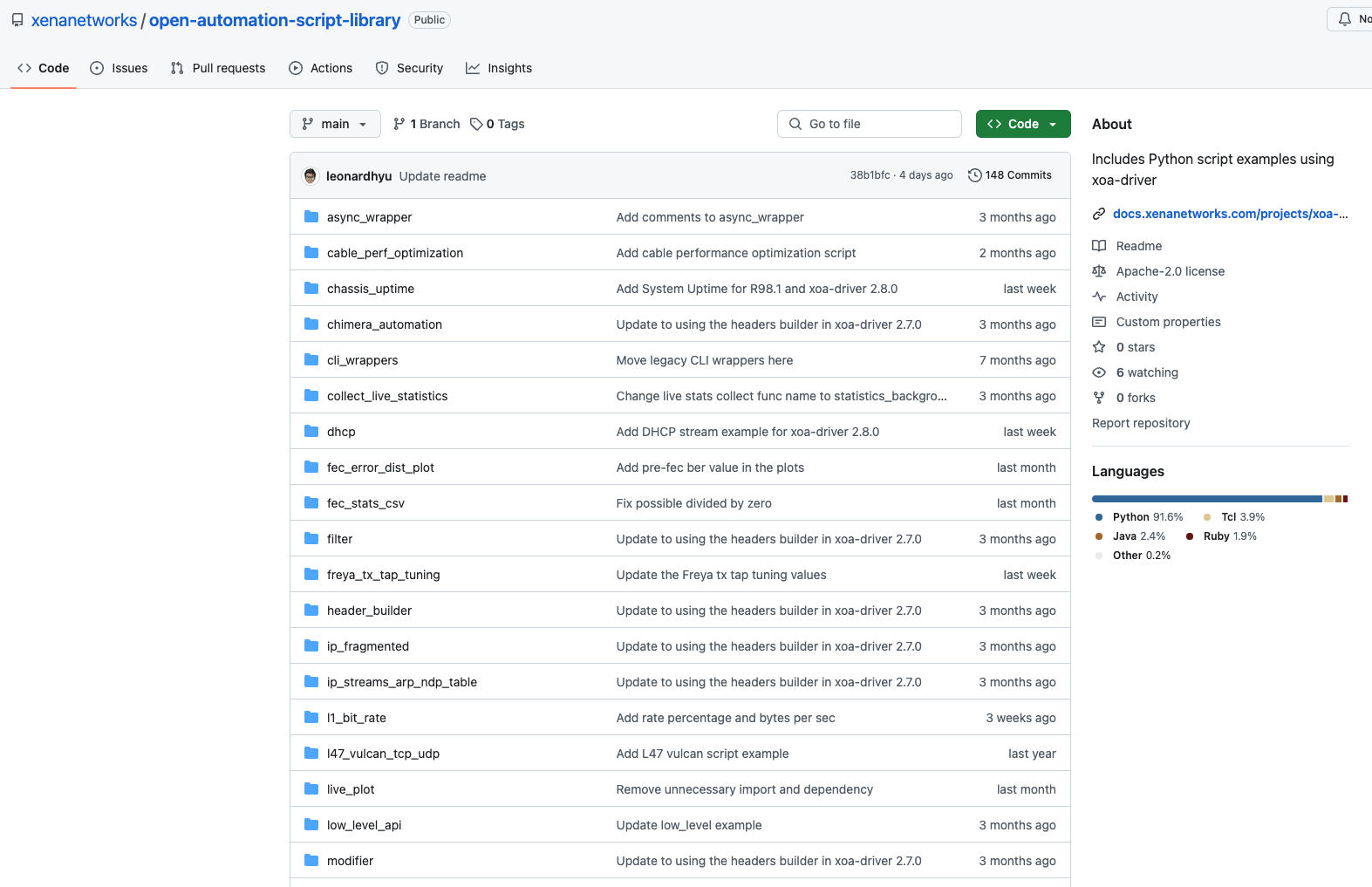The height and width of the screenshot is (887, 1372).
Task: Click the license scale icon
Action: (x=1099, y=271)
